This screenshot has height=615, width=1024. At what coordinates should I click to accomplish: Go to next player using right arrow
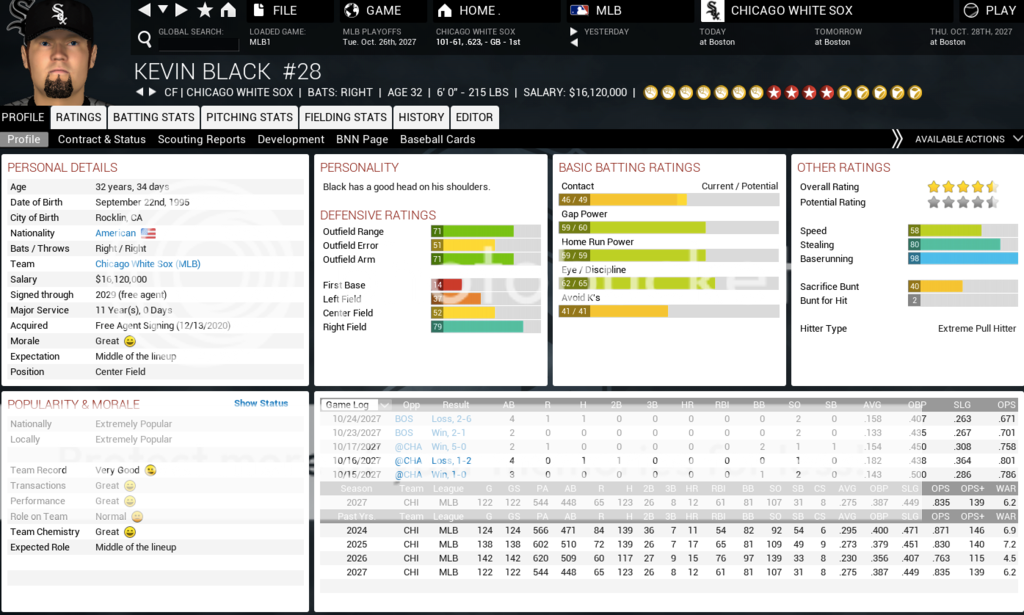click(154, 93)
